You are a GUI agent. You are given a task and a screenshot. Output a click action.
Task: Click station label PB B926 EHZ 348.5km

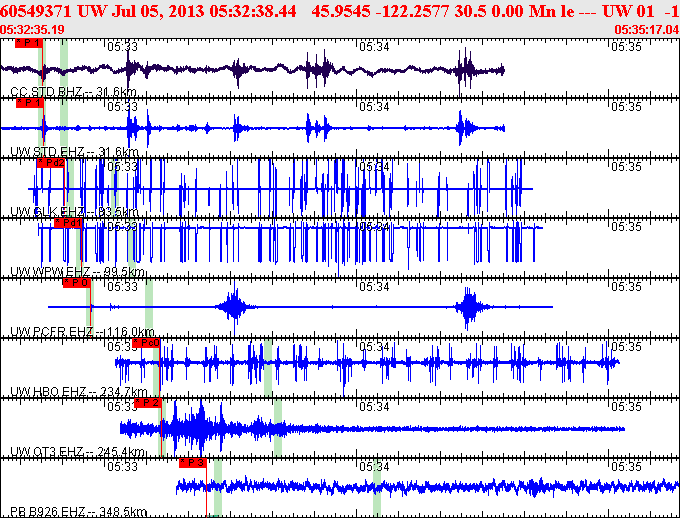pyautogui.click(x=78, y=511)
